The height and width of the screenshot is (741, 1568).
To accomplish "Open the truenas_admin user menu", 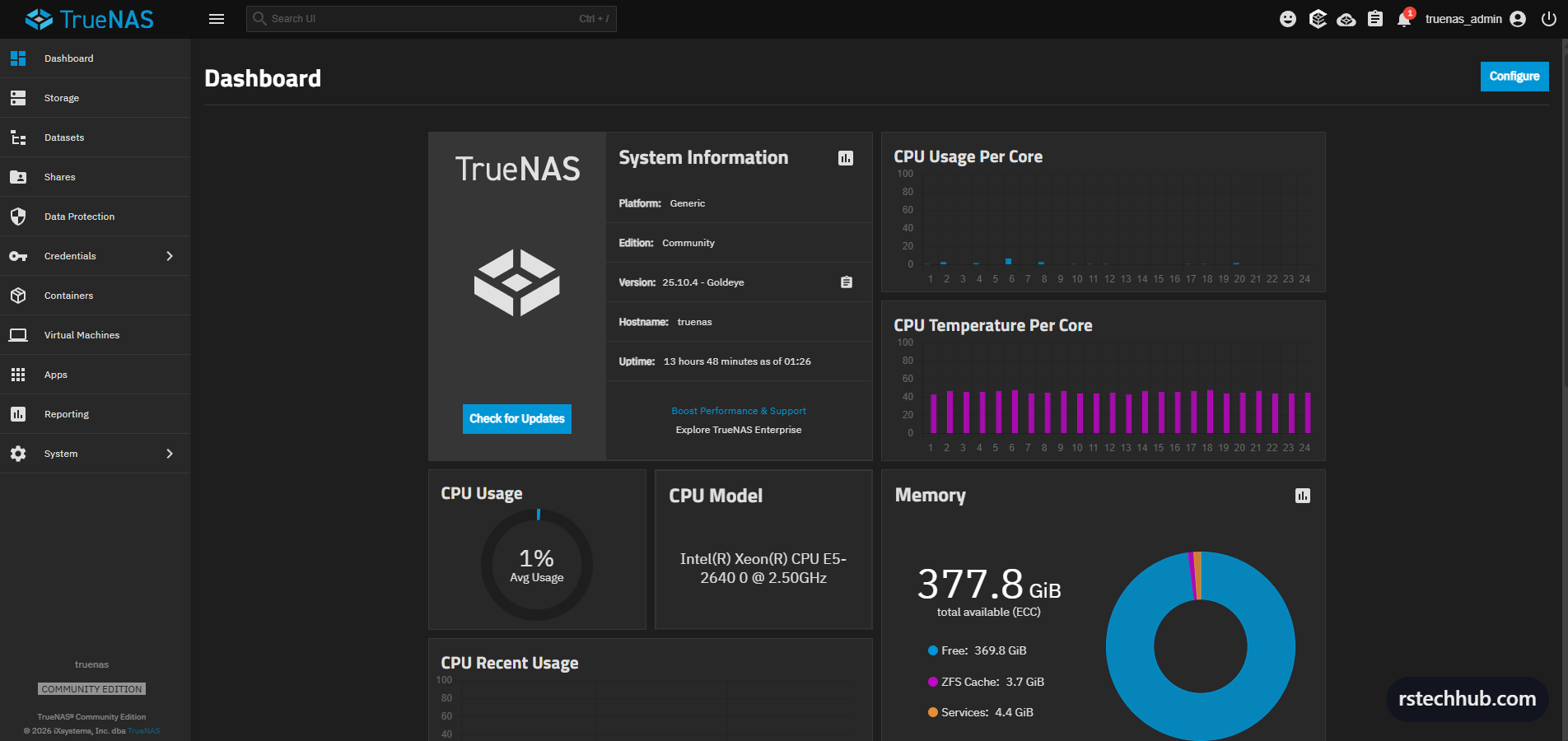I will pos(1475,19).
